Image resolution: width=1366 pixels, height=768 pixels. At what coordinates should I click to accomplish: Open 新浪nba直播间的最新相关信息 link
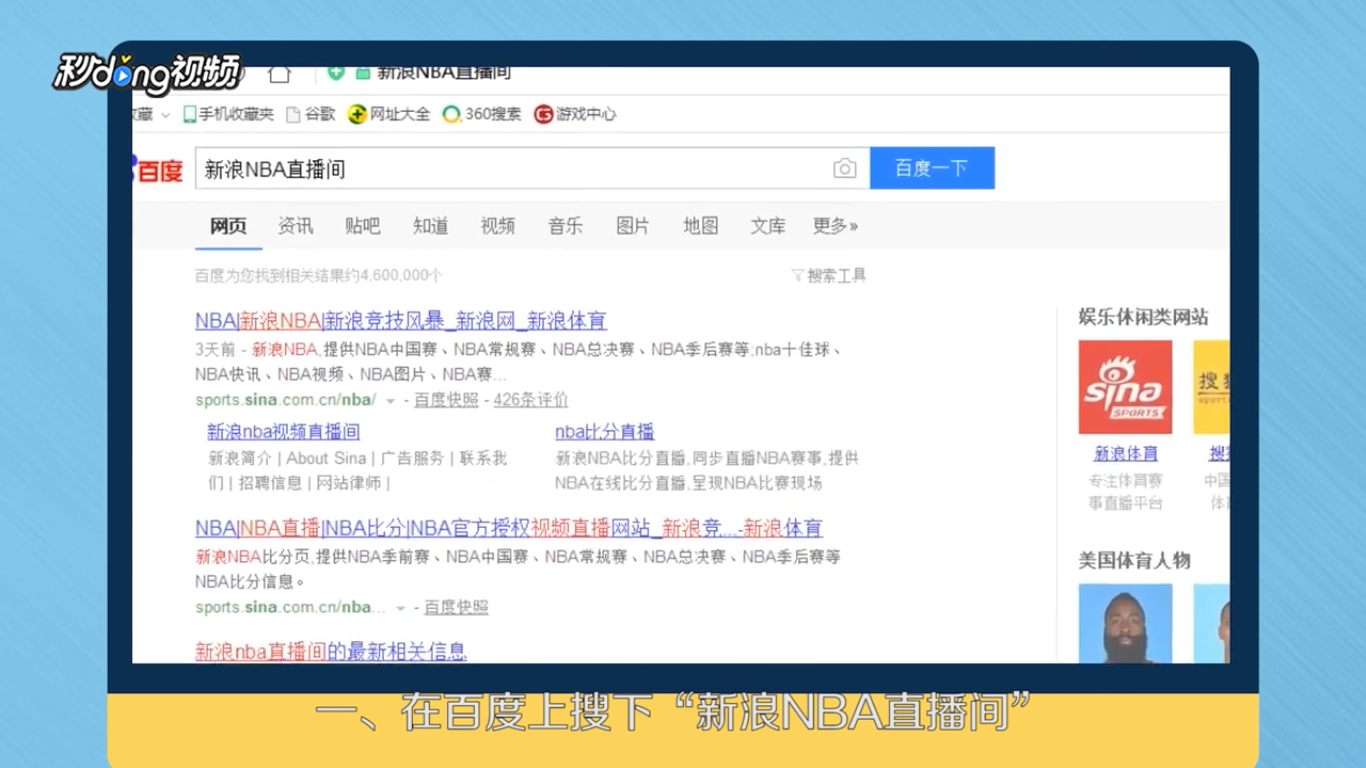tap(331, 652)
